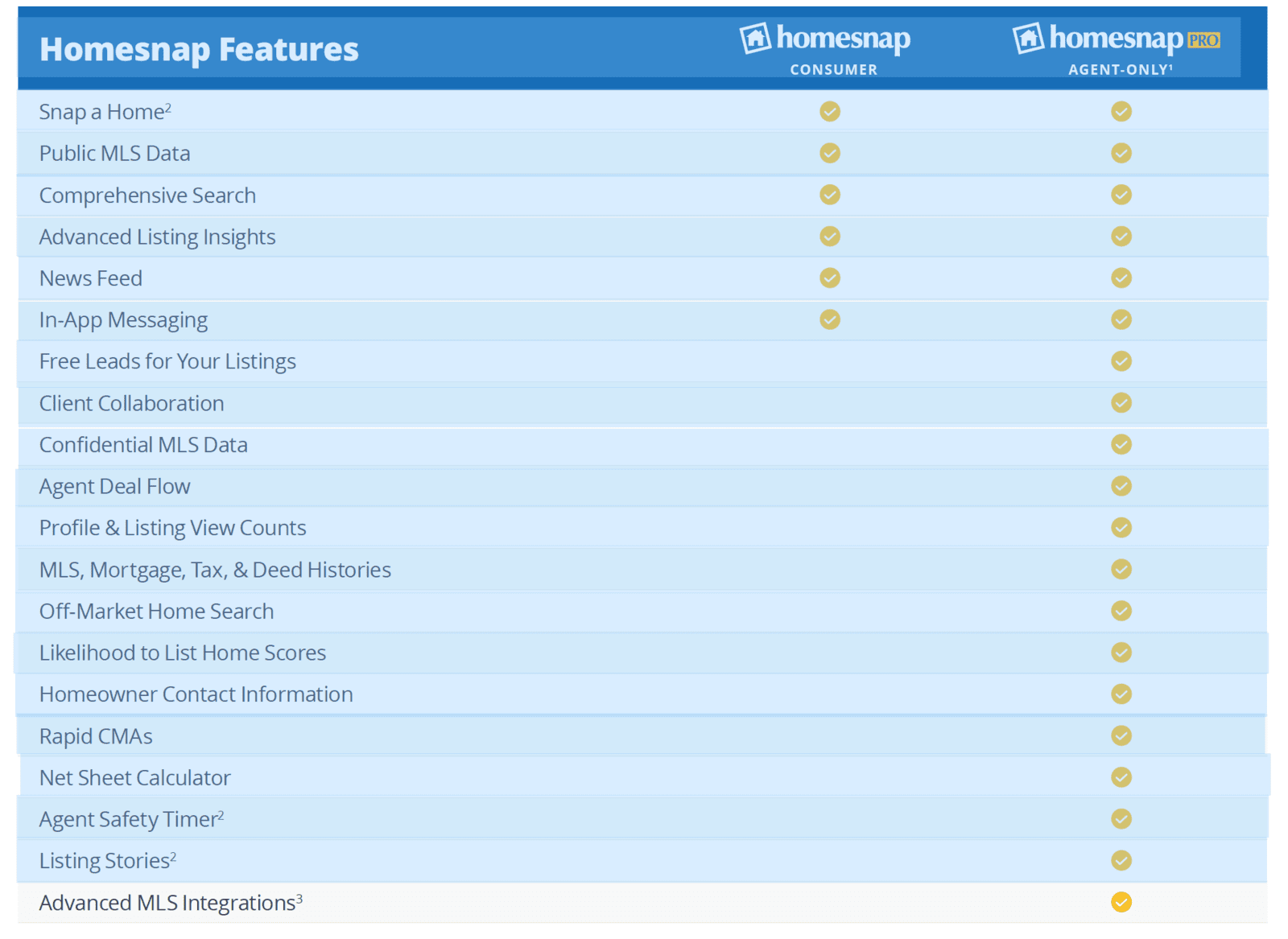The height and width of the screenshot is (939, 1288).
Task: Select Homeowner Contact Information text
Action: (196, 694)
